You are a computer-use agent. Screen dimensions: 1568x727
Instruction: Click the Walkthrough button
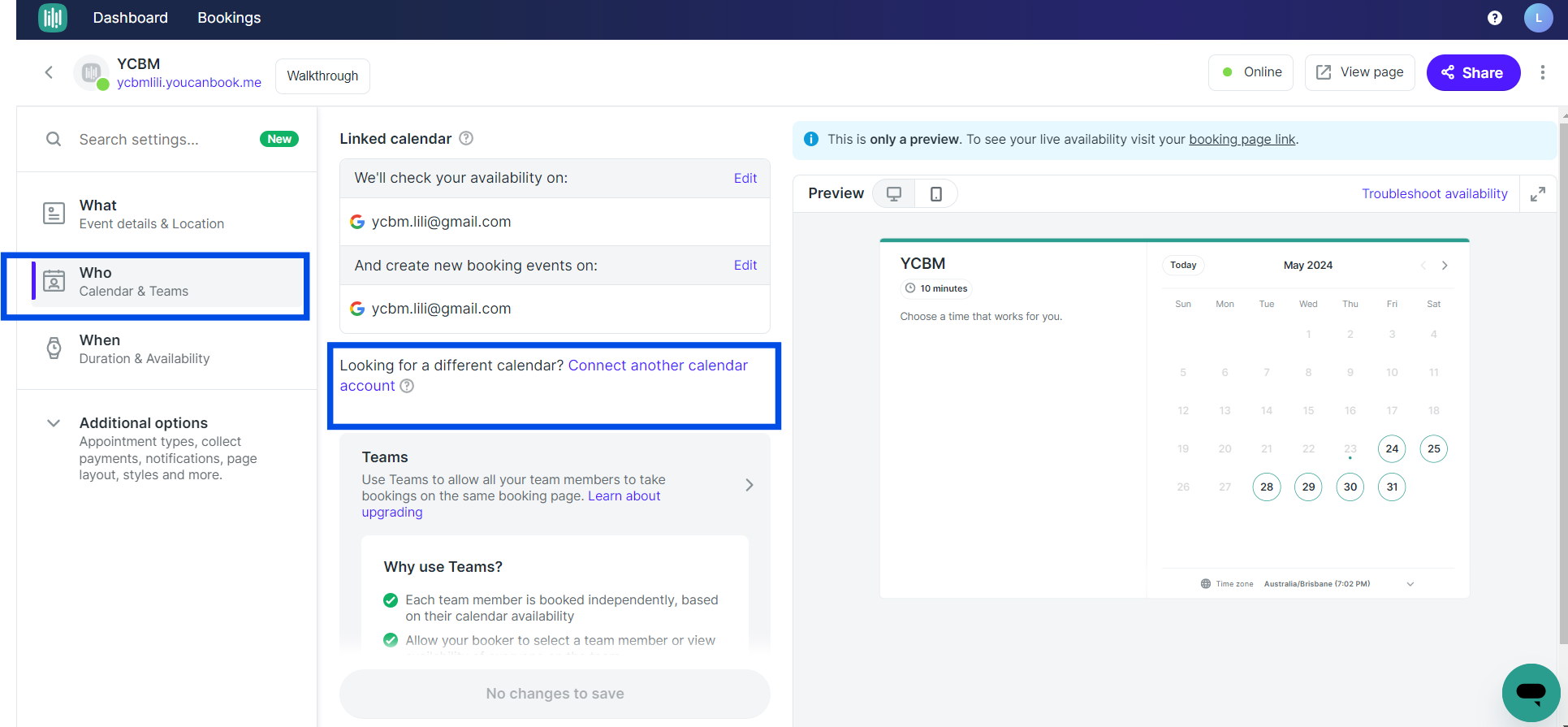point(322,76)
